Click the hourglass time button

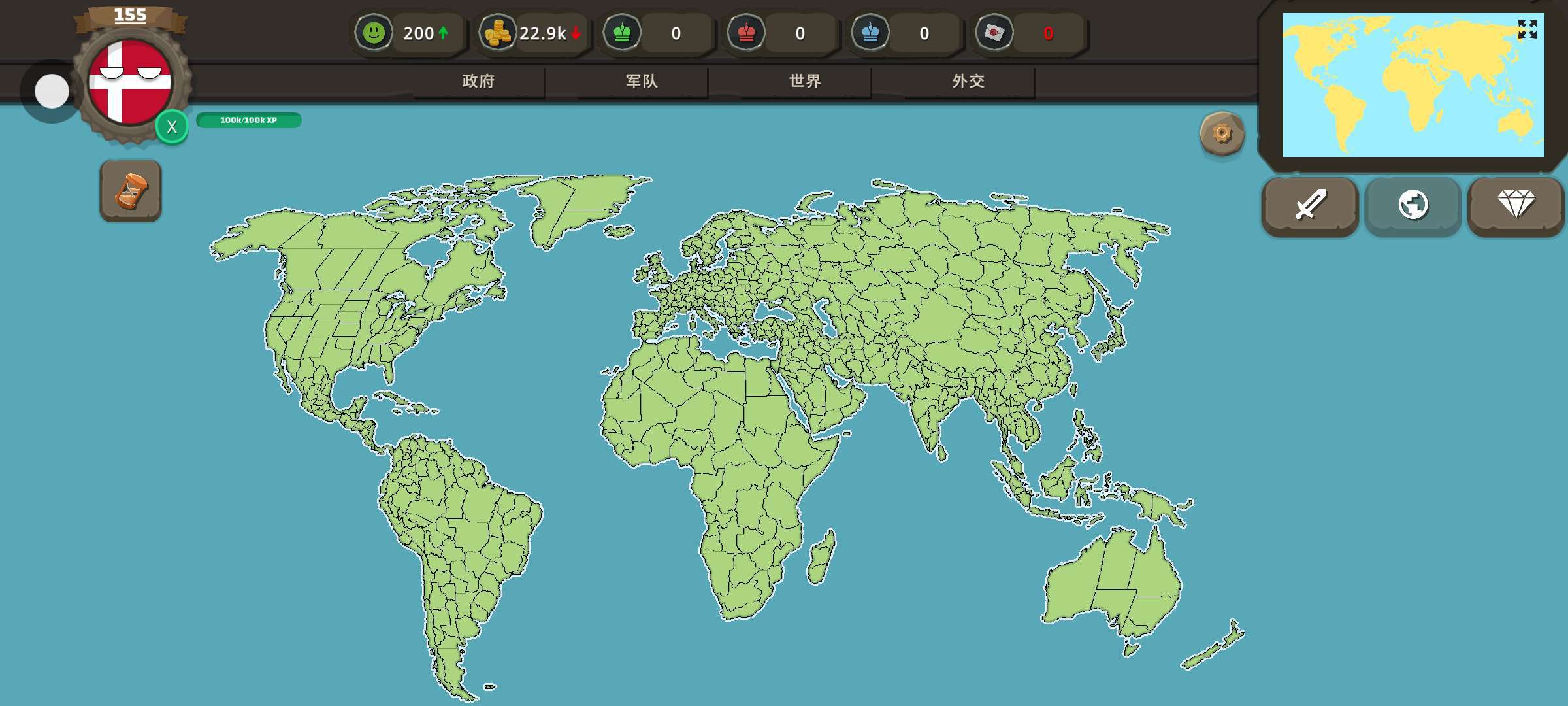point(131,191)
